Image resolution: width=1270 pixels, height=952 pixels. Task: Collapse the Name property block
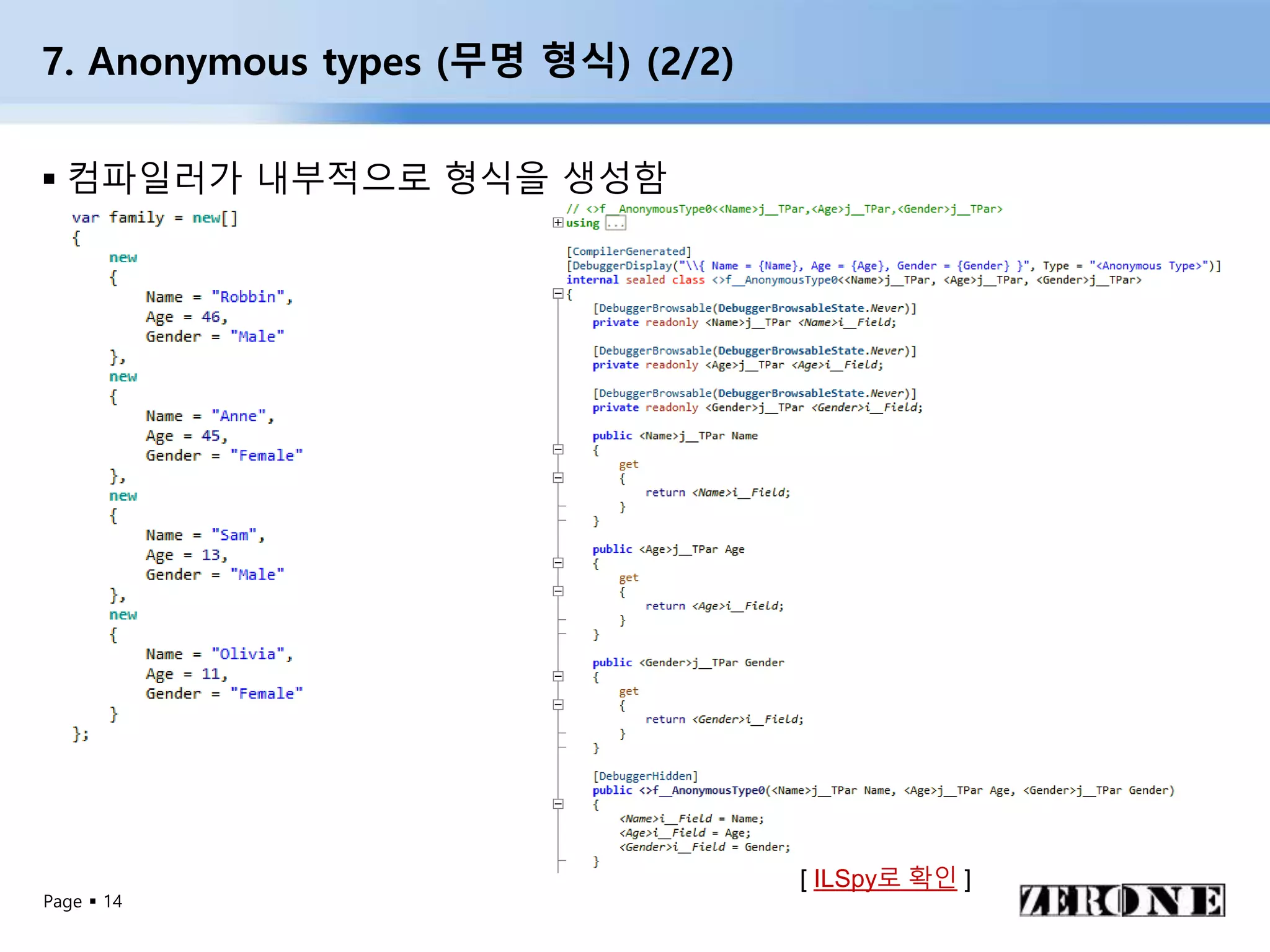click(x=558, y=449)
